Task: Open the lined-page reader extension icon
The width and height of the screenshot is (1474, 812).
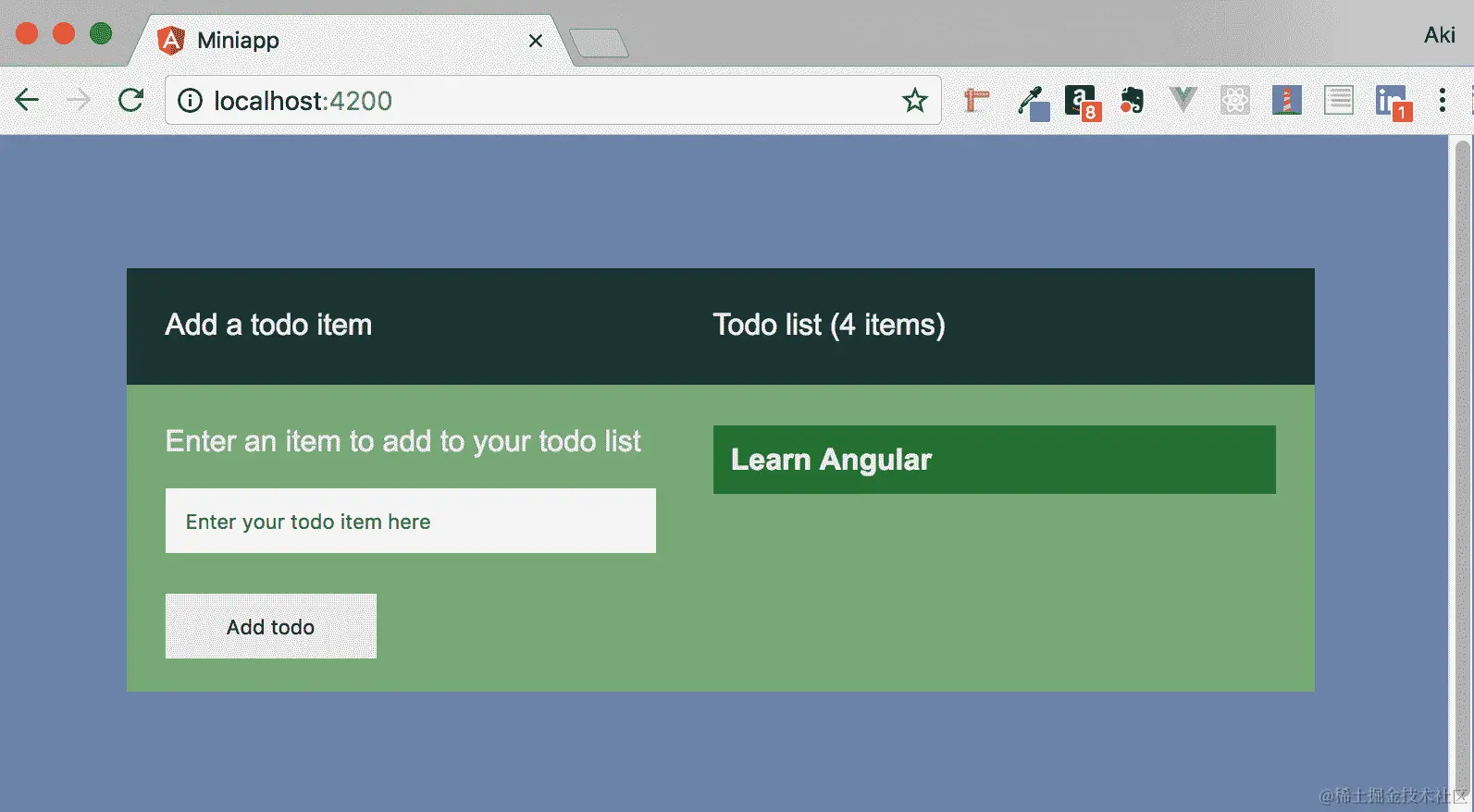Action: coord(1339,100)
